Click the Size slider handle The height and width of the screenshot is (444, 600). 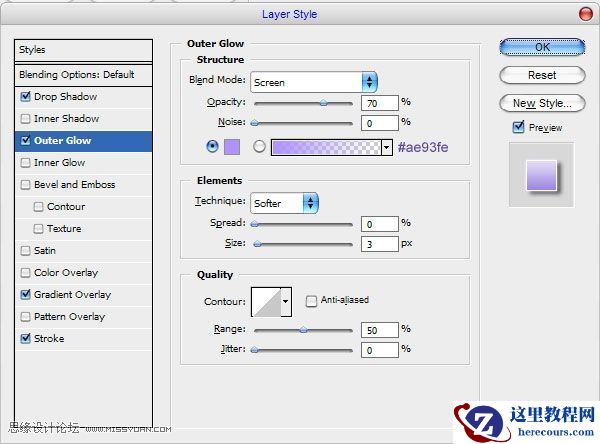coord(258,244)
